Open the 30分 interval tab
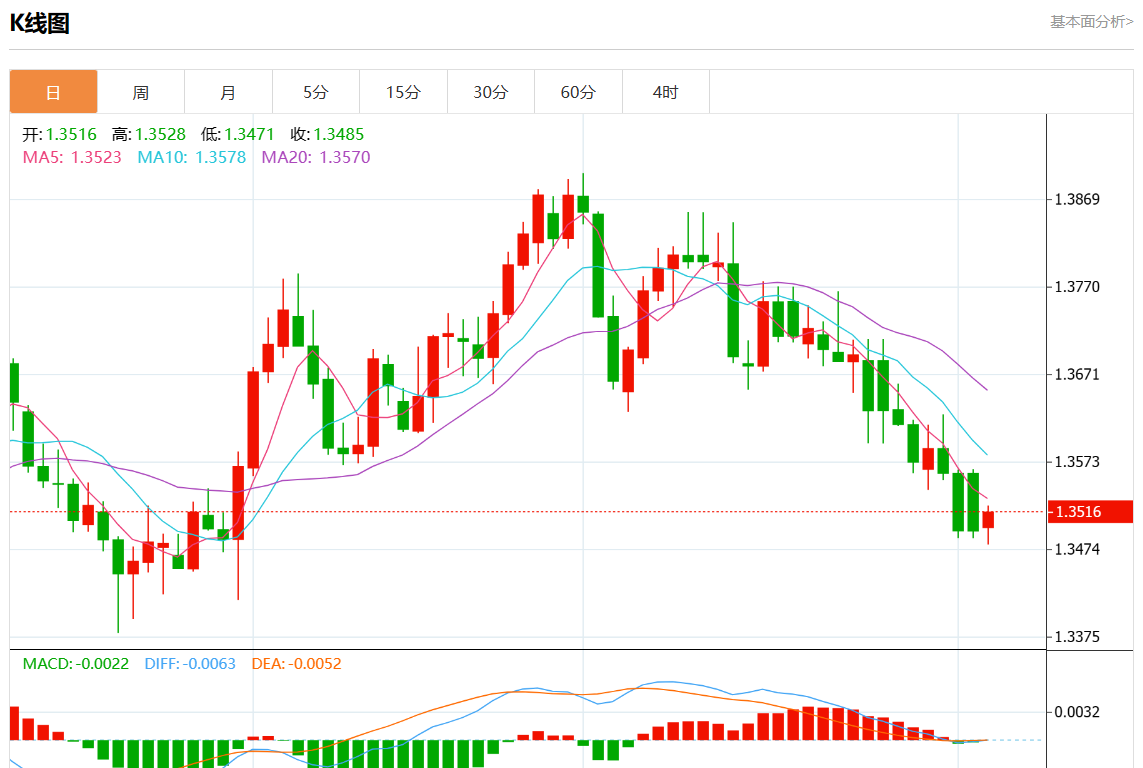1143x768 pixels. coord(491,92)
